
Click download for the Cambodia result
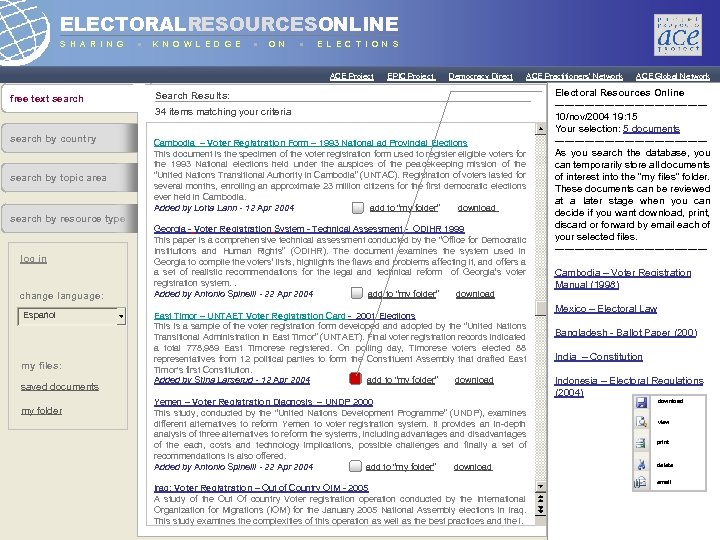click(478, 208)
